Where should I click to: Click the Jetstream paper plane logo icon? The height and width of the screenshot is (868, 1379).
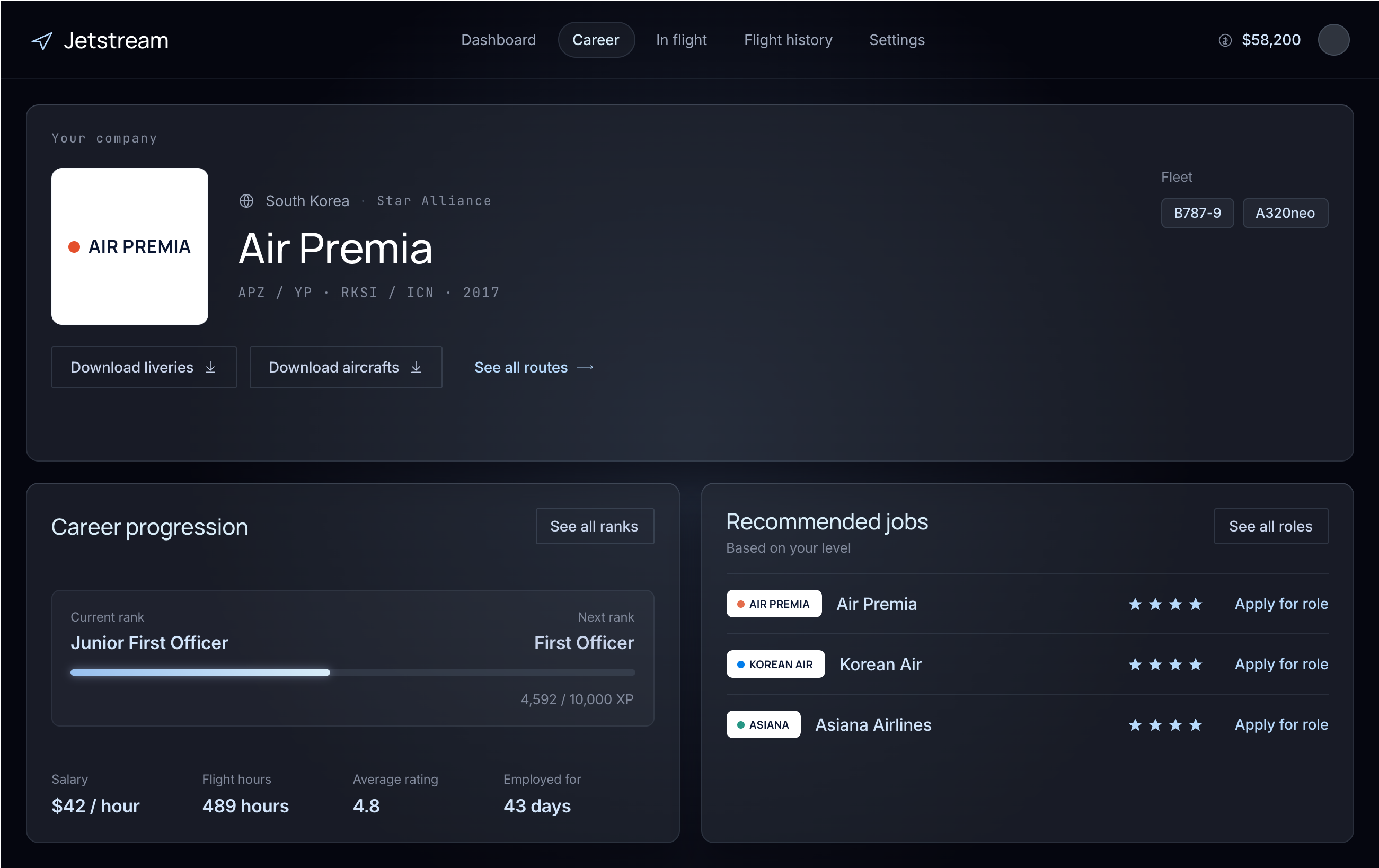coord(42,41)
